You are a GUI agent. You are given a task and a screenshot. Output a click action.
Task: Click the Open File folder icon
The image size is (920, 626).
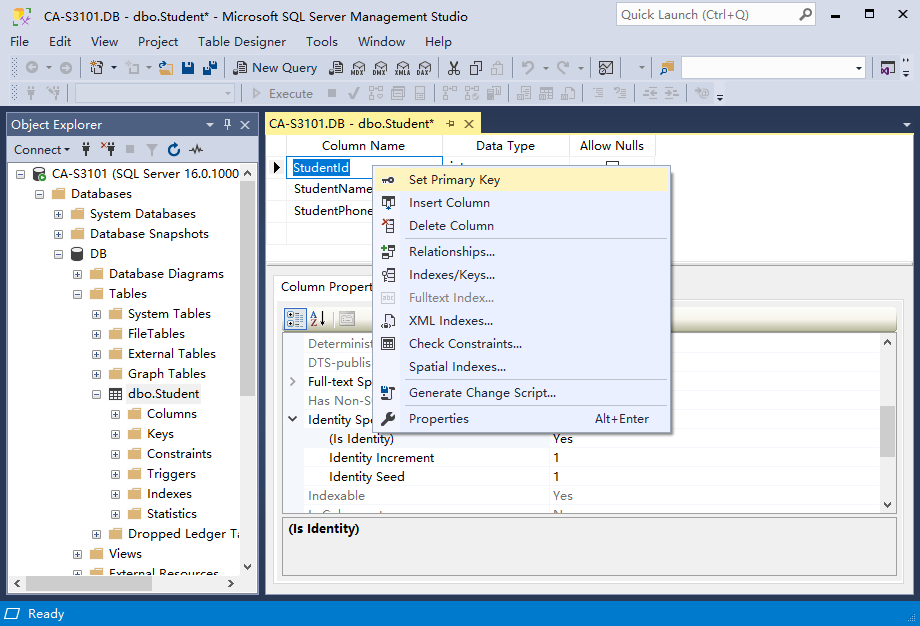tap(166, 68)
